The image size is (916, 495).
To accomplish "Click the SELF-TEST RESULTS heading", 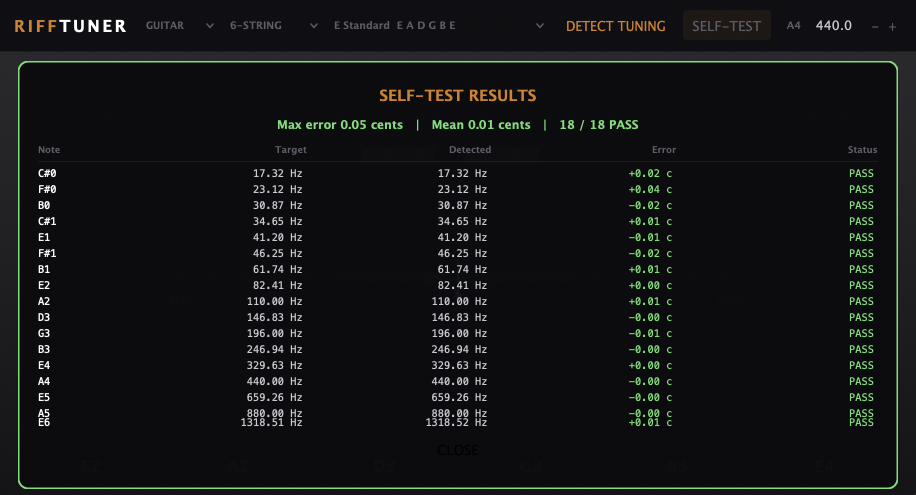I will point(457,95).
